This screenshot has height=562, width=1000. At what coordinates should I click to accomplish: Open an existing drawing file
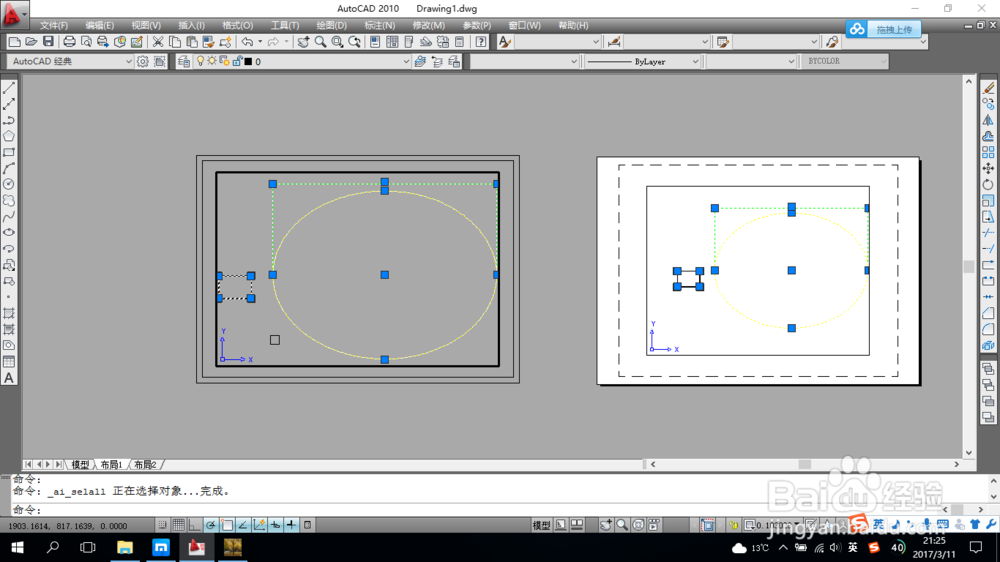coord(31,42)
